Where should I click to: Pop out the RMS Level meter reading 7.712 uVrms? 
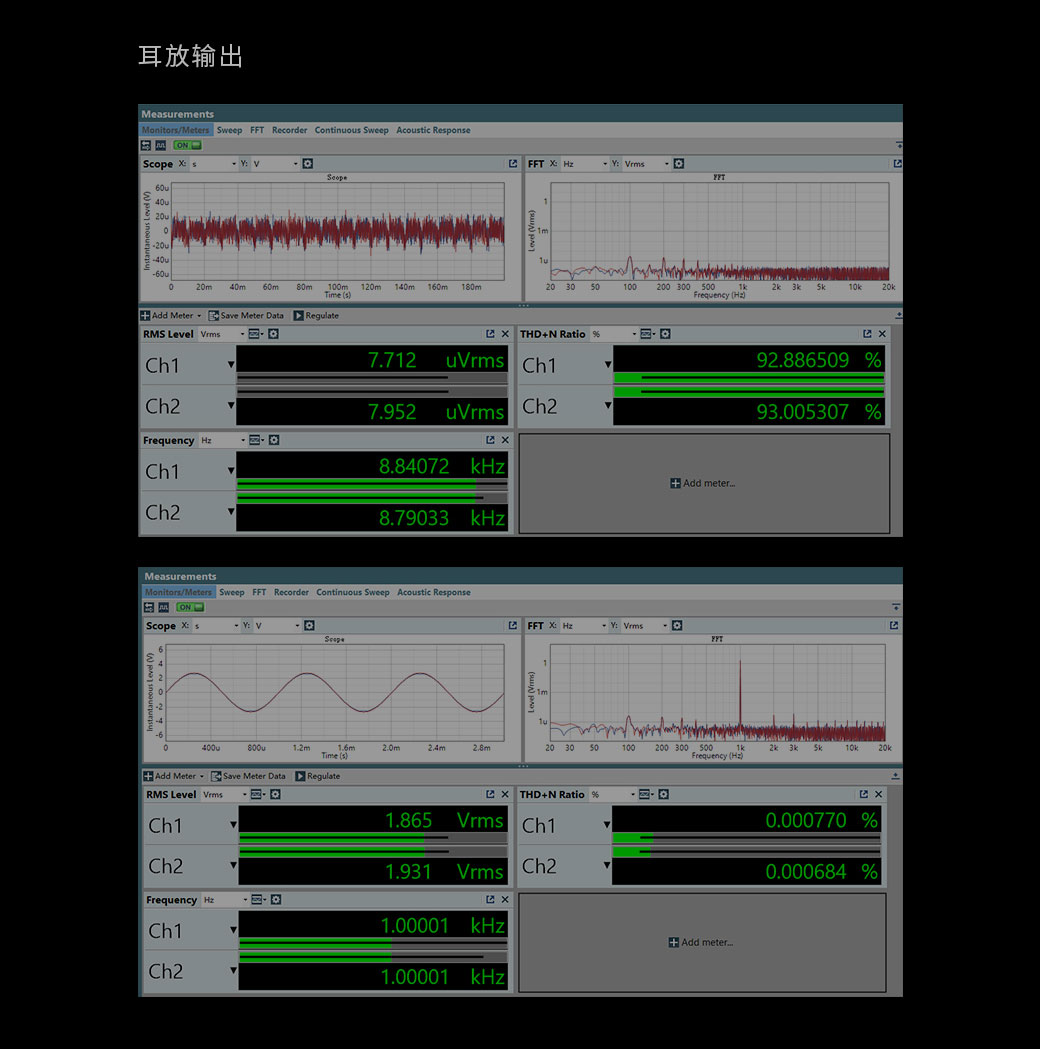[490, 334]
